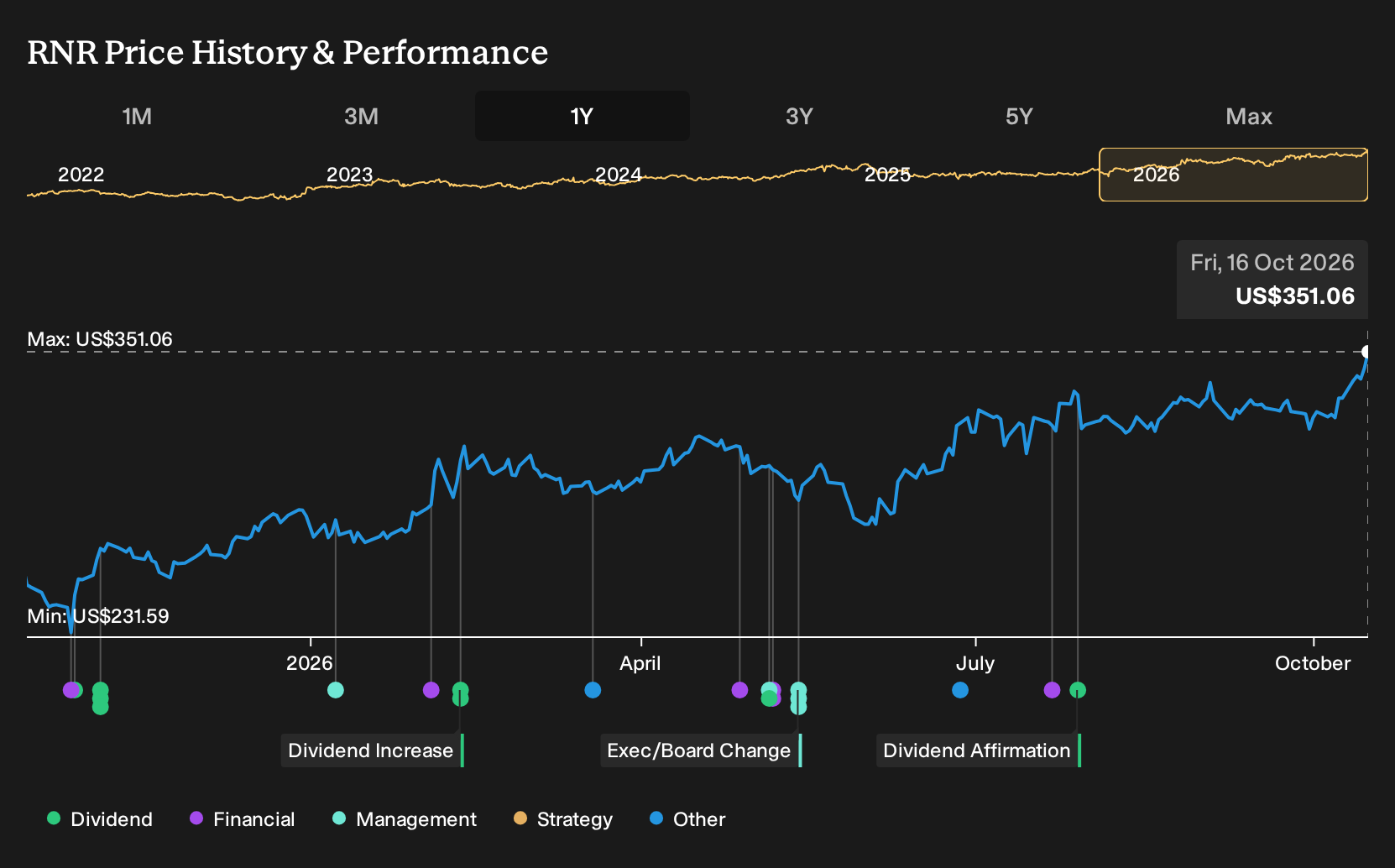
Task: Click the Fri, 16 Oct 2026 tooltip
Action: pyautogui.click(x=1272, y=280)
